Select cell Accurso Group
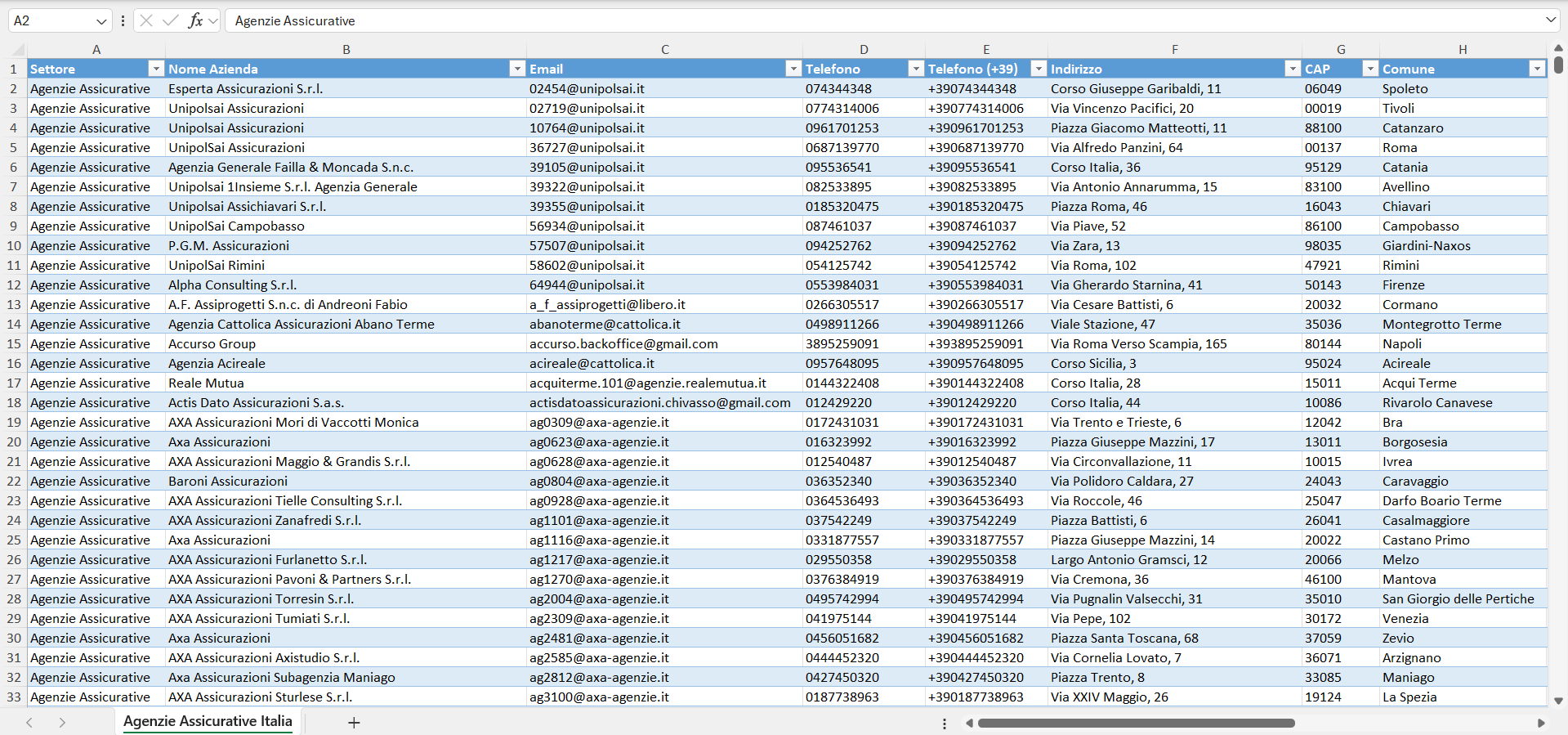 pyautogui.click(x=346, y=343)
